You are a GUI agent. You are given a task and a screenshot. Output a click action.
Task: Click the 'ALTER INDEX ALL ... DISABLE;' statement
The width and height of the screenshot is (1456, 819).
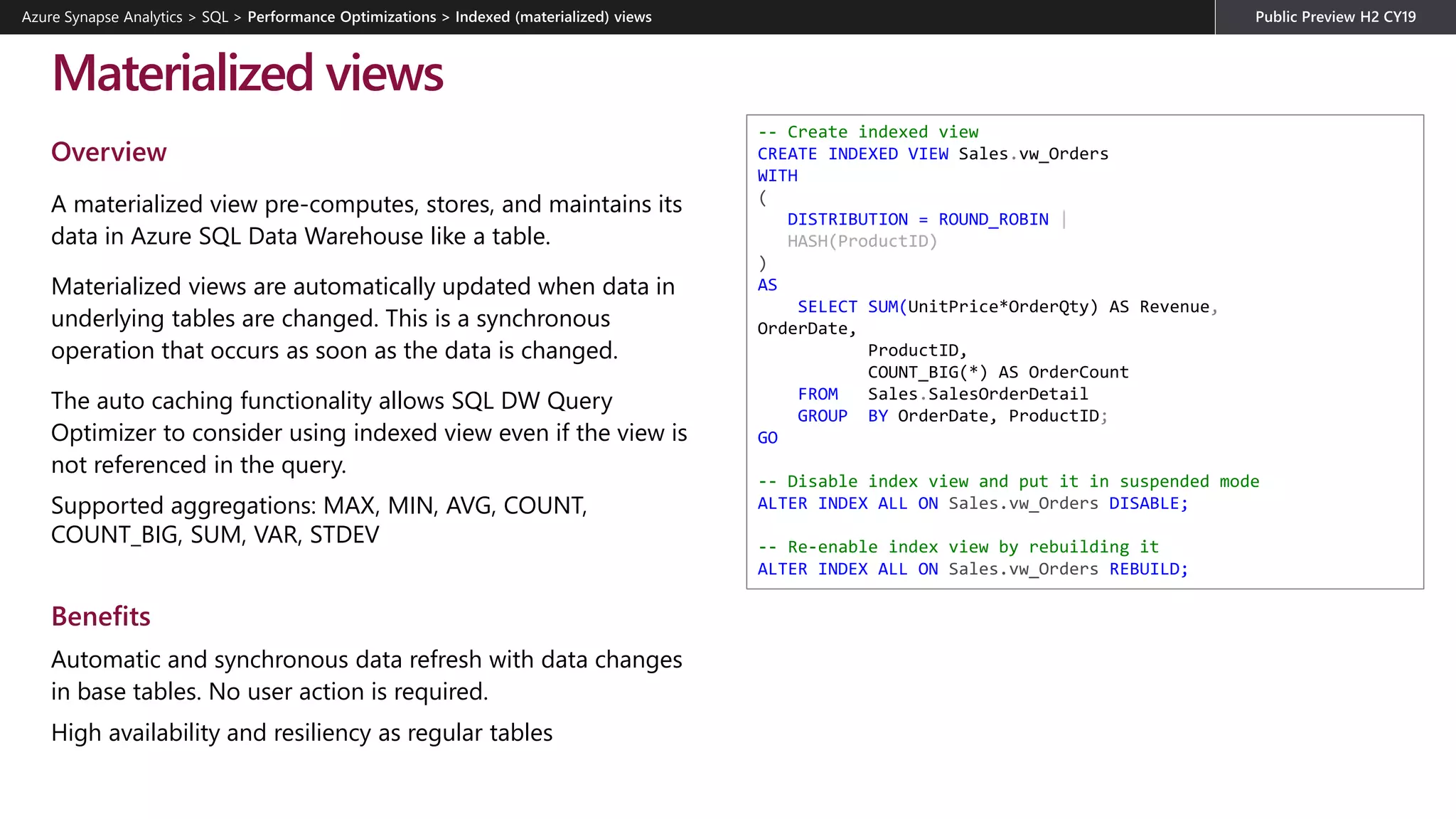click(x=973, y=504)
